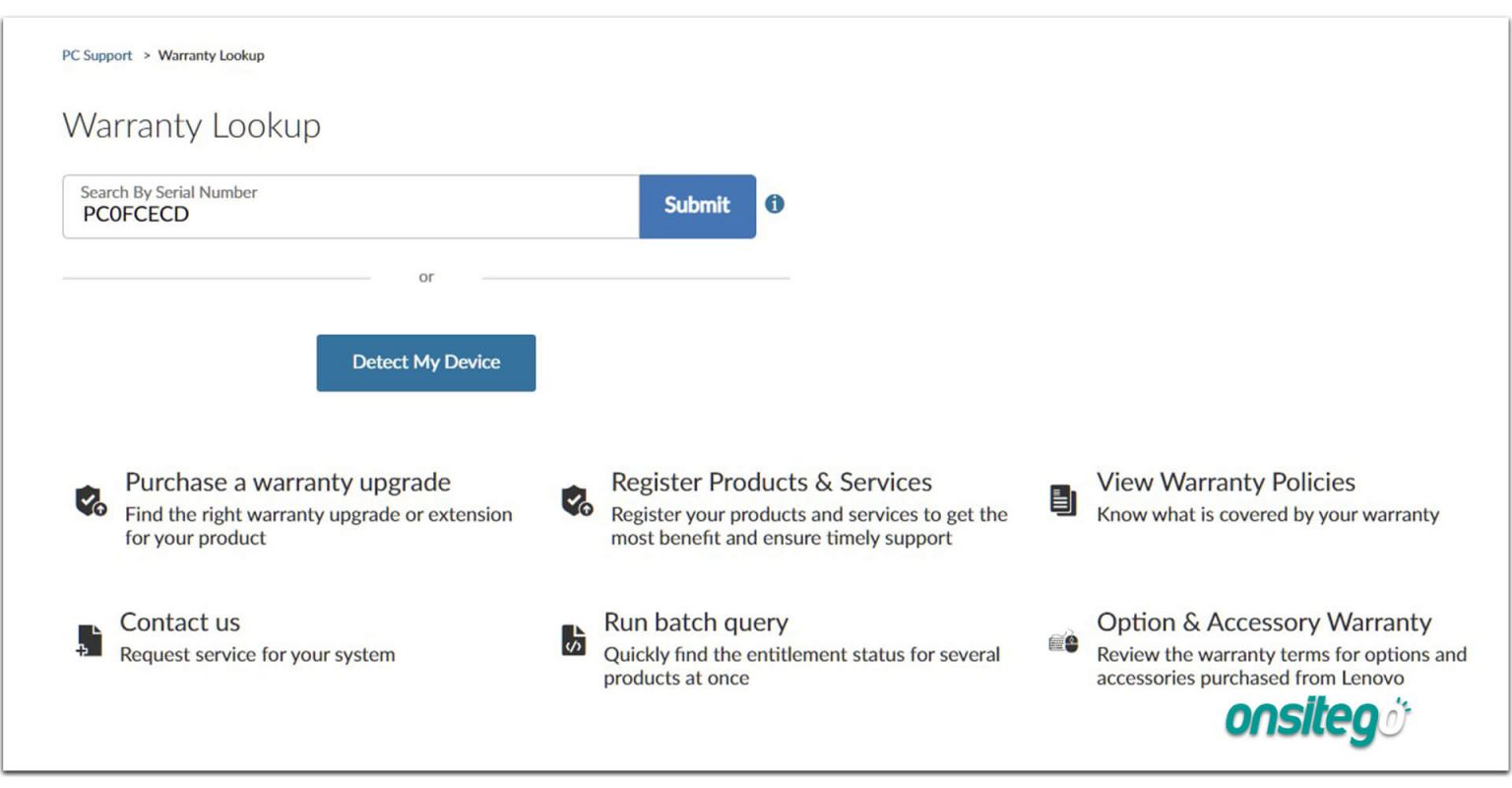The height and width of the screenshot is (788, 1512).
Task: Click the Run batch query code-file icon
Action: tap(573, 640)
